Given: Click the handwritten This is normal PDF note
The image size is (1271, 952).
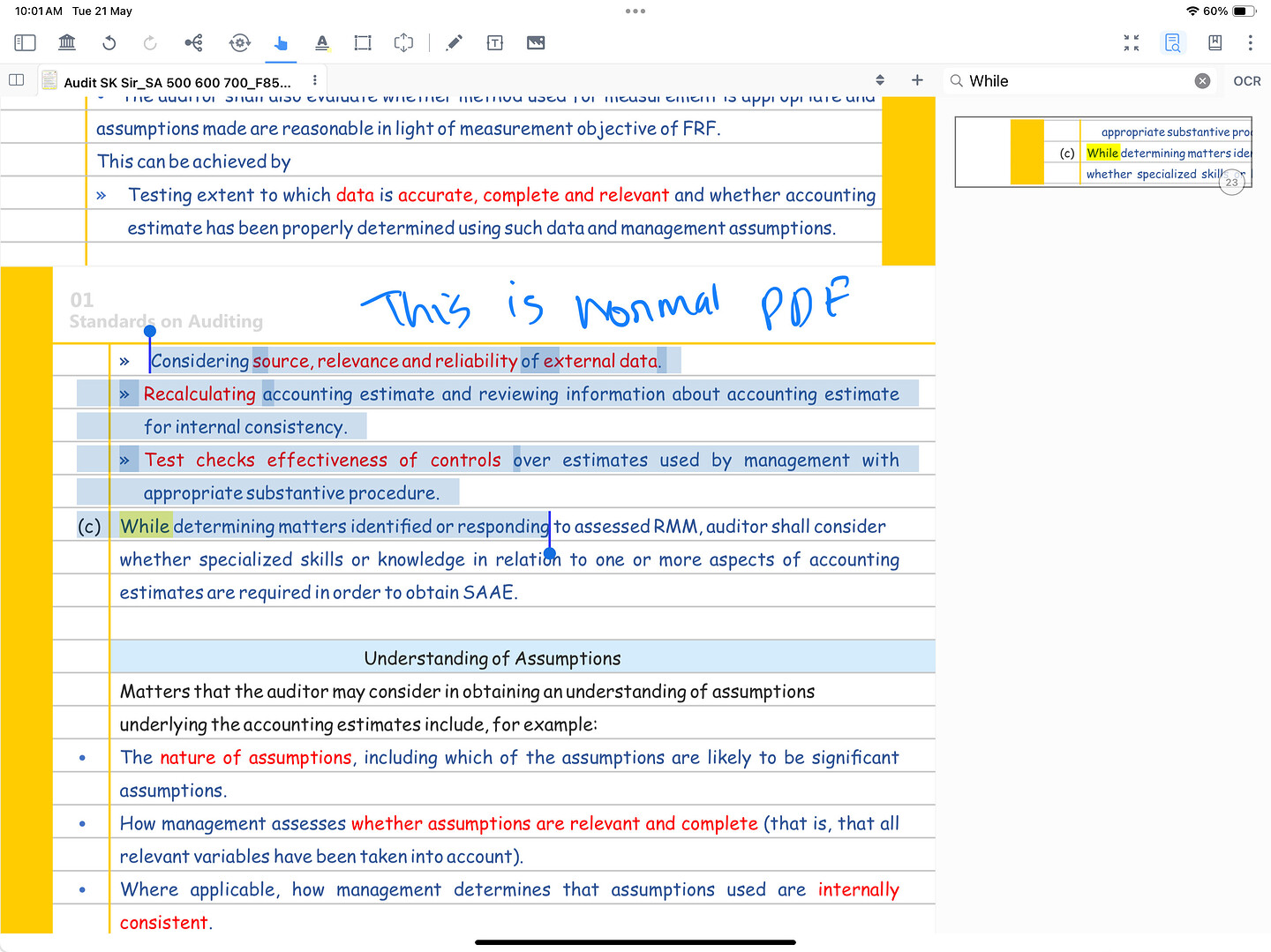Looking at the screenshot, I should (605, 303).
